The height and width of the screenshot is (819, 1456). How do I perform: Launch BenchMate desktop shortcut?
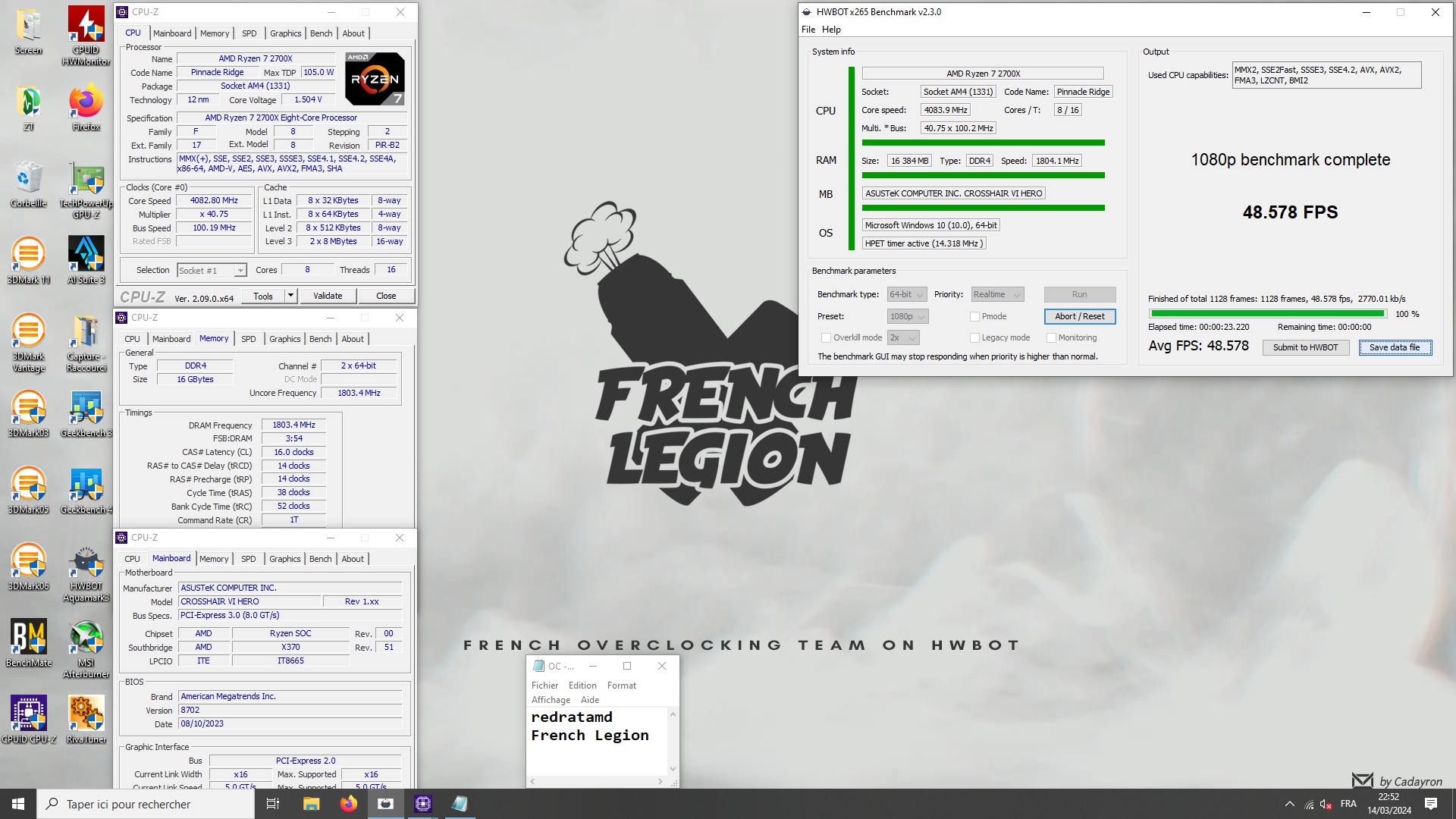[x=29, y=644]
